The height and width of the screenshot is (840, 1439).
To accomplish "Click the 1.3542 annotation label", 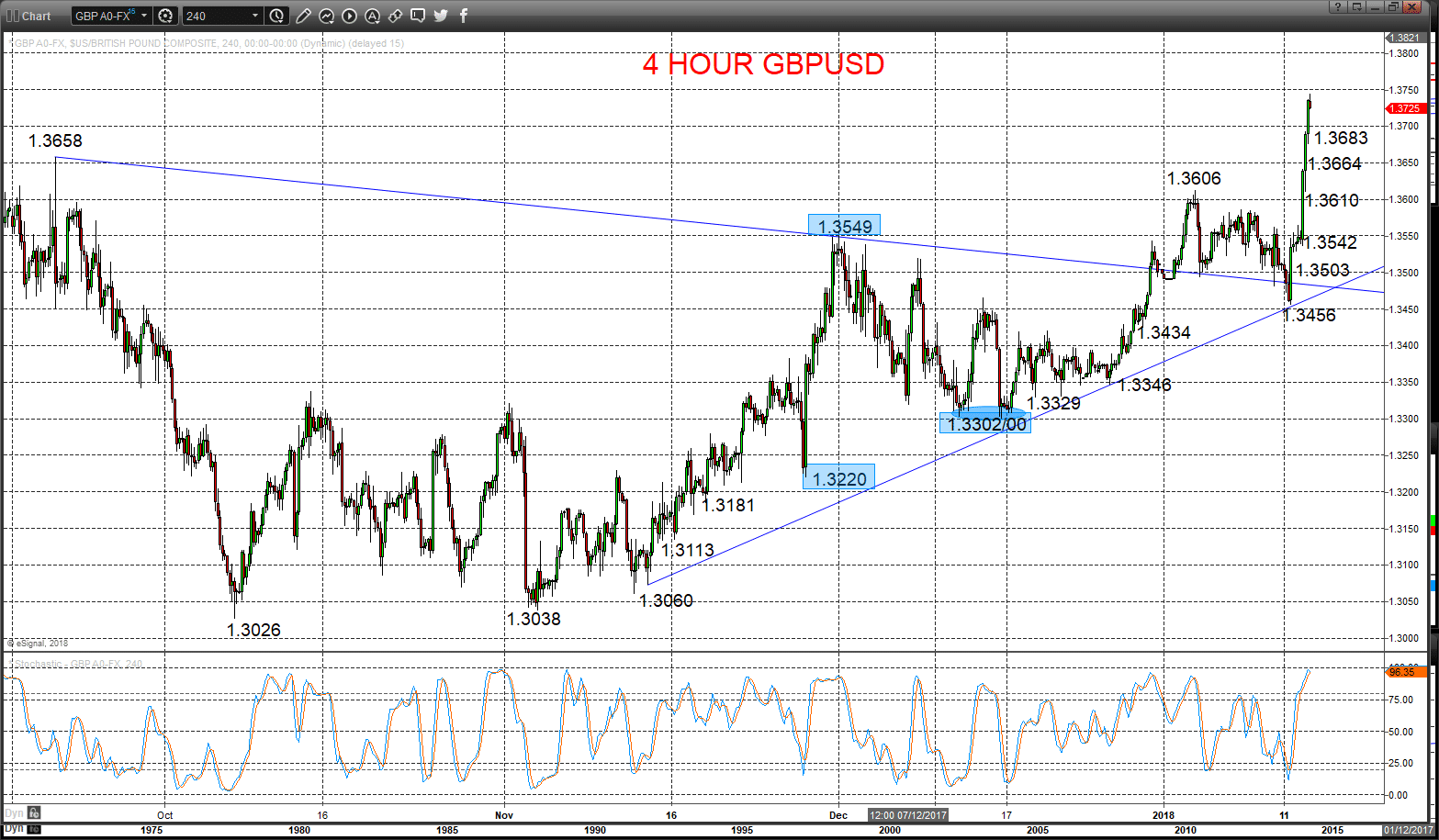I will (1330, 242).
